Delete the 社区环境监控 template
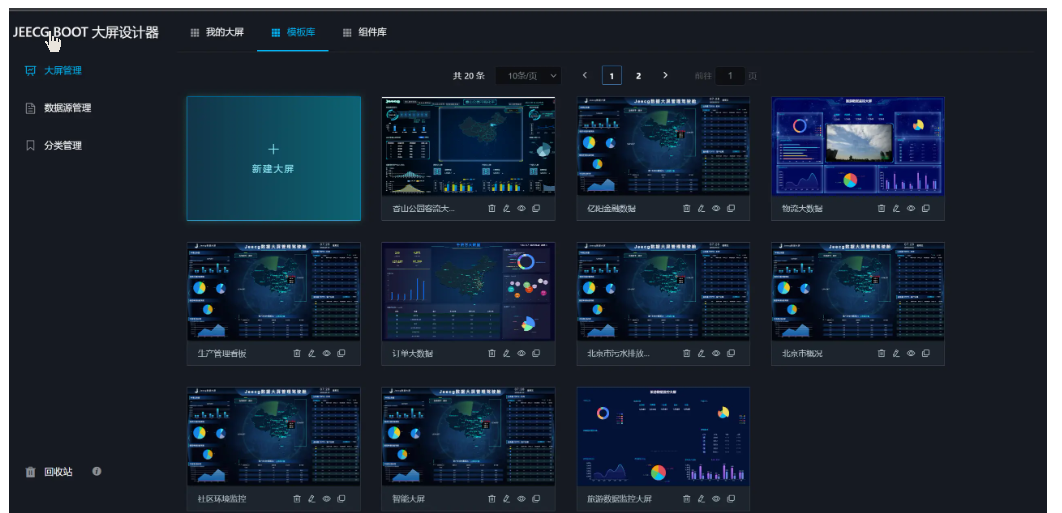Viewport: 1062px width, 513px height. pos(297,499)
